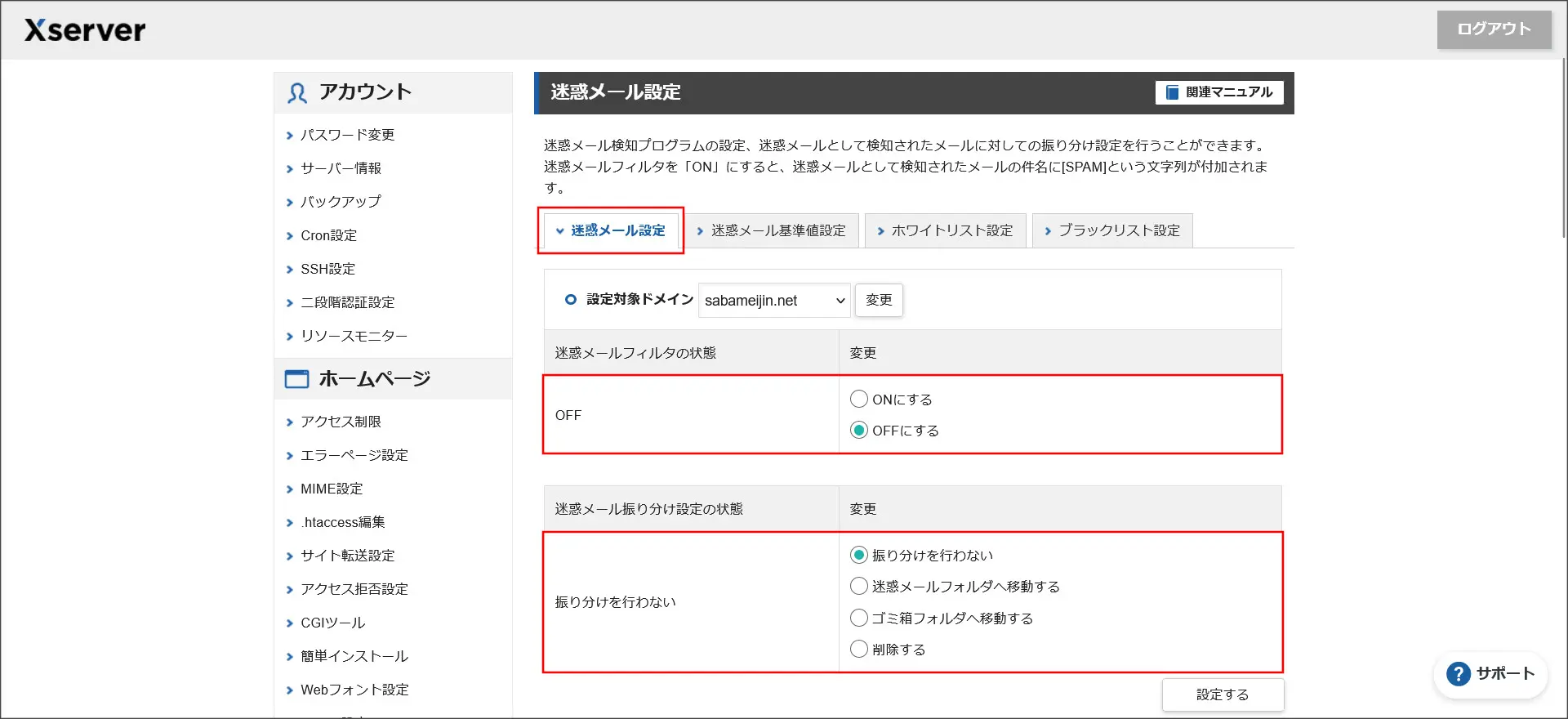Click the ログアウト button
The image size is (1568, 719).
[x=1494, y=29]
